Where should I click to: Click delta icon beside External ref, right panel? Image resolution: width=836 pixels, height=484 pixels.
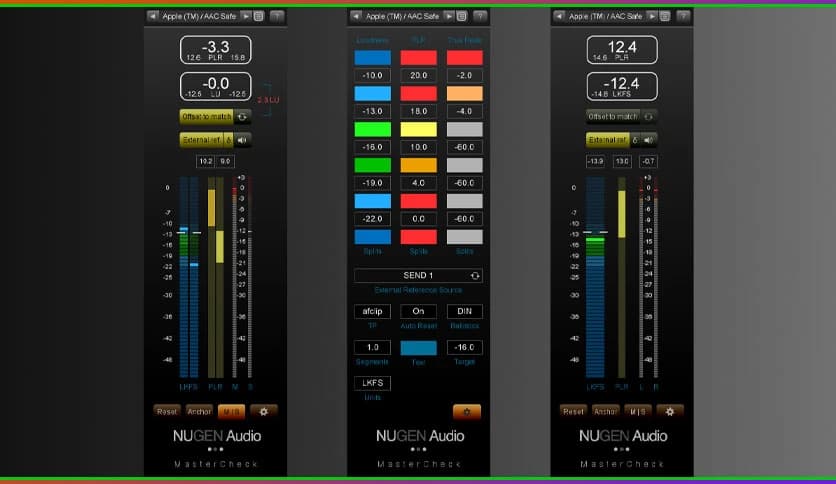(635, 140)
